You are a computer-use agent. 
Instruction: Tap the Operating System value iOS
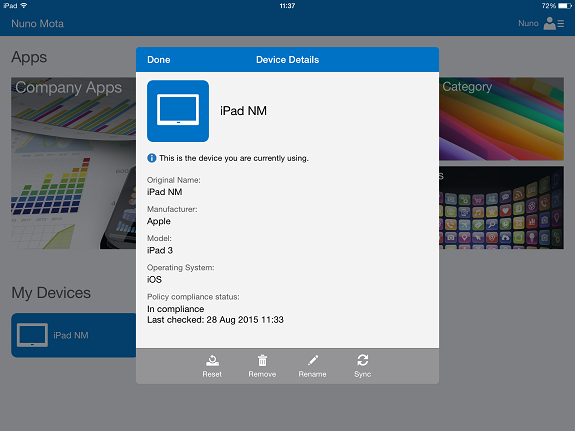click(154, 280)
